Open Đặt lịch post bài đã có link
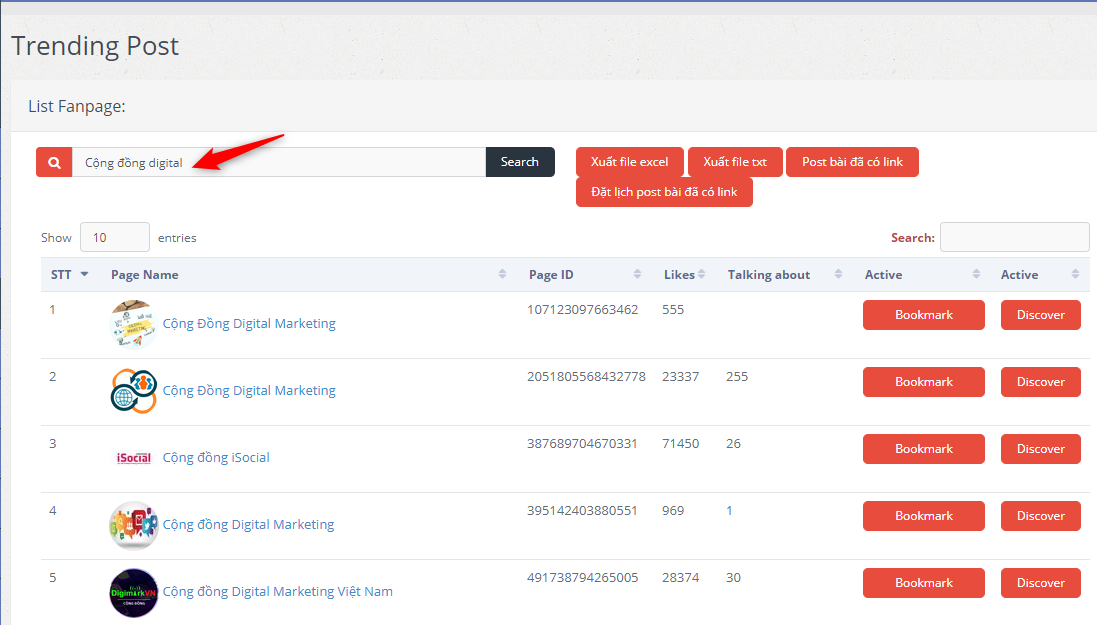The width and height of the screenshot is (1097, 625). (x=664, y=192)
